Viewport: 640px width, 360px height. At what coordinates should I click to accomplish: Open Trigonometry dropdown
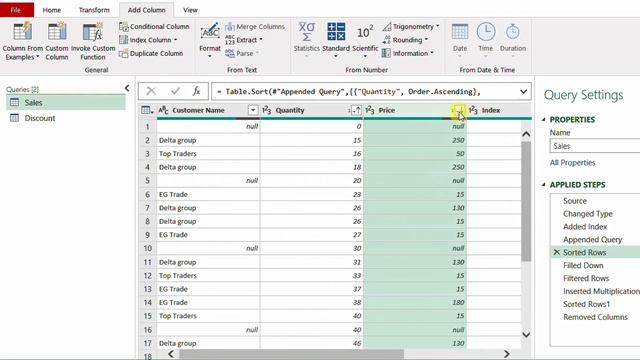pyautogui.click(x=411, y=27)
